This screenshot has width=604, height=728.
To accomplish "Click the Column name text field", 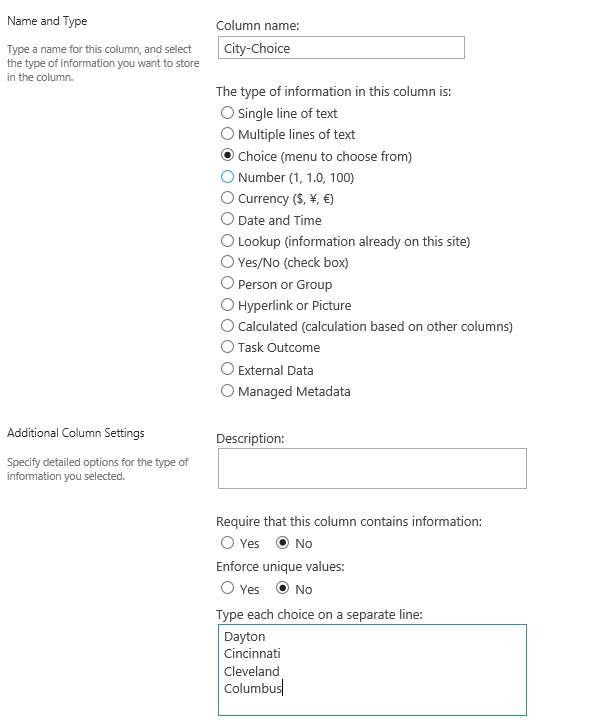I will coord(341,48).
